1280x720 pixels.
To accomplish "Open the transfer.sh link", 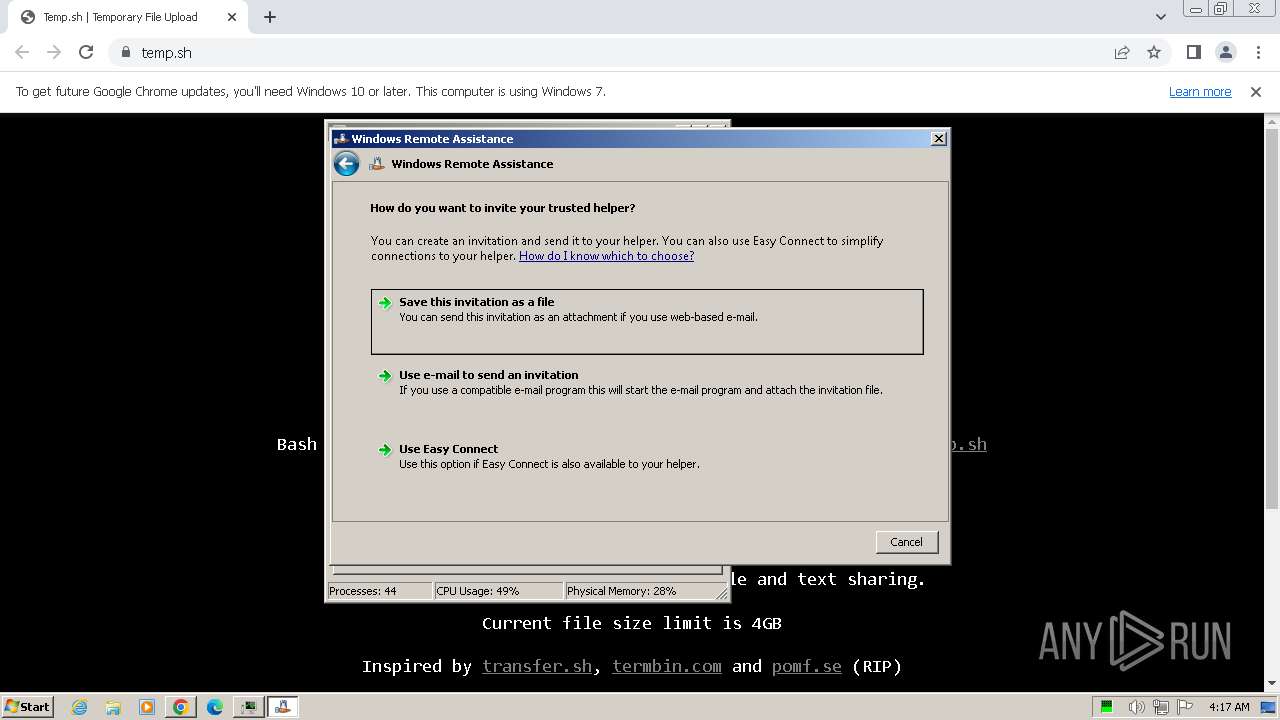I will 537,666.
